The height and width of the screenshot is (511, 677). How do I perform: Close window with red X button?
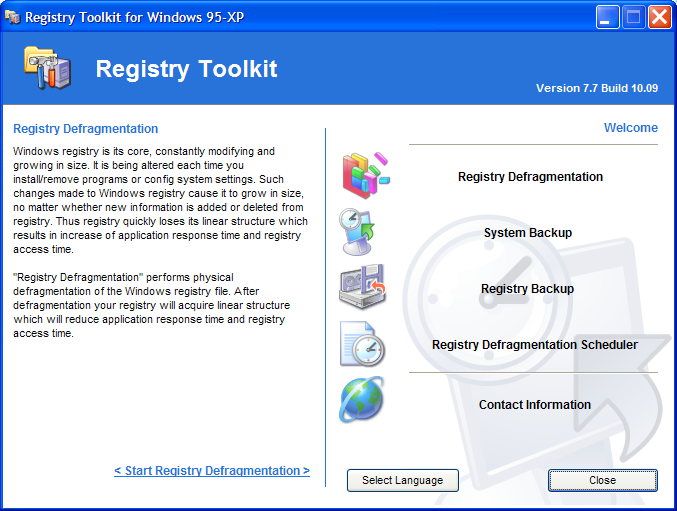(660, 17)
